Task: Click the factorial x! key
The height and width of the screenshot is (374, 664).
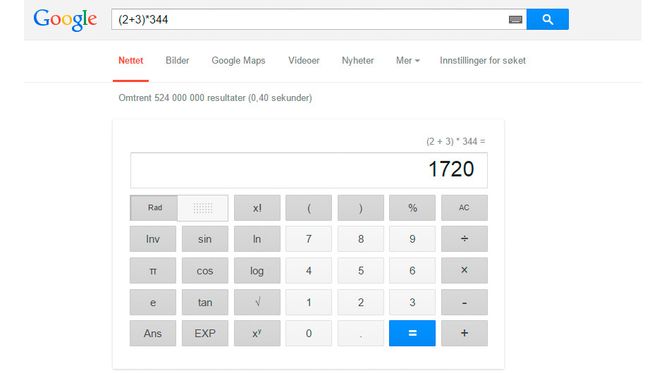Action: (257, 208)
